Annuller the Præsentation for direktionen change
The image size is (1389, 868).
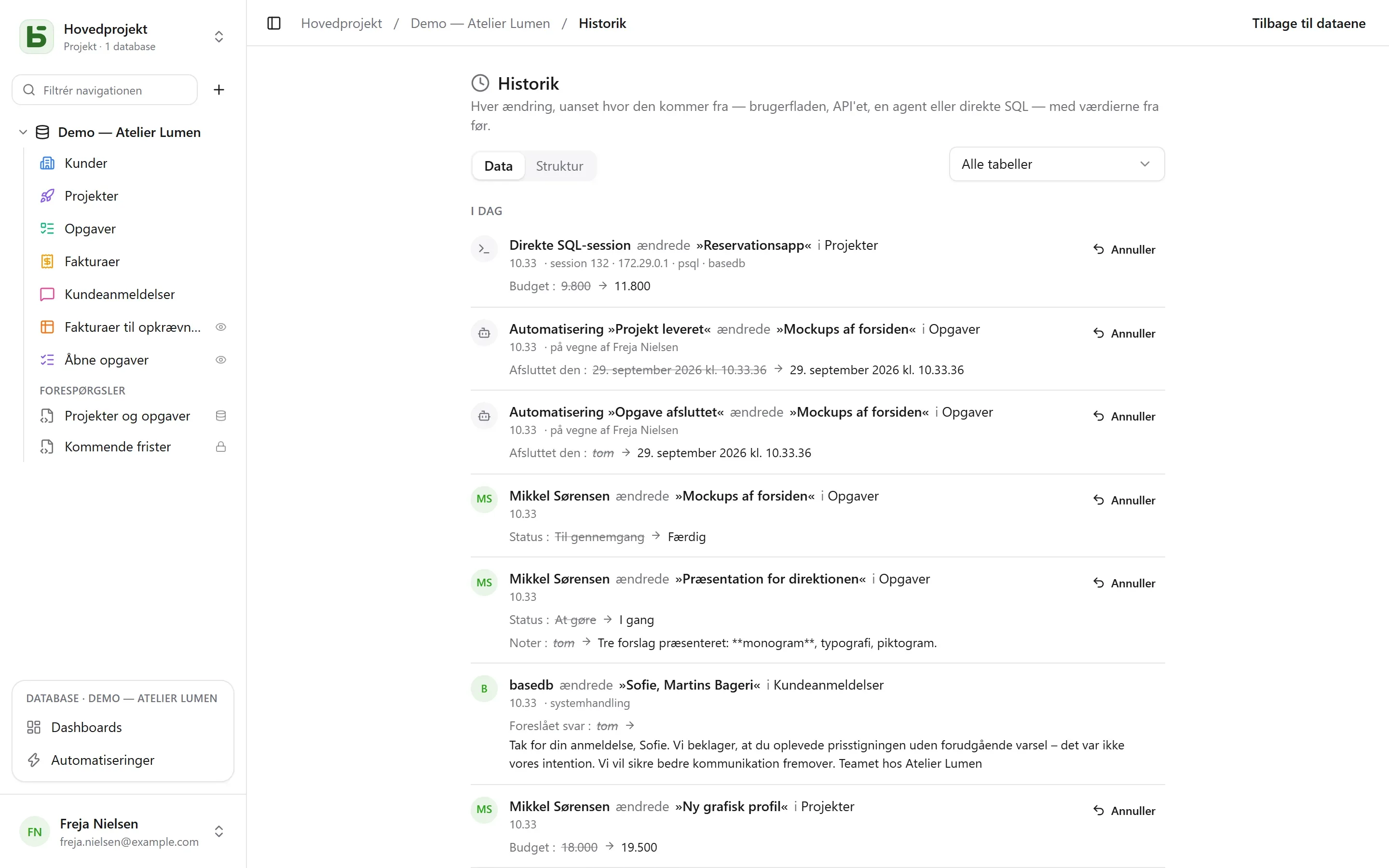pos(1124,583)
